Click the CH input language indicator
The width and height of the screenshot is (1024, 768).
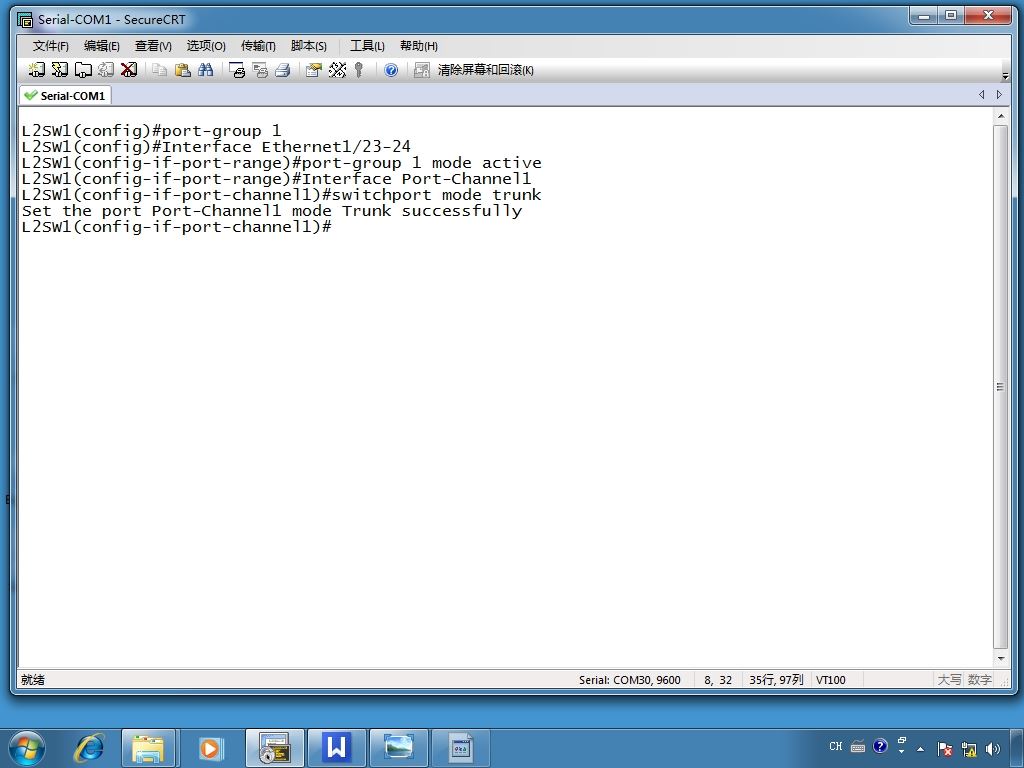[836, 746]
